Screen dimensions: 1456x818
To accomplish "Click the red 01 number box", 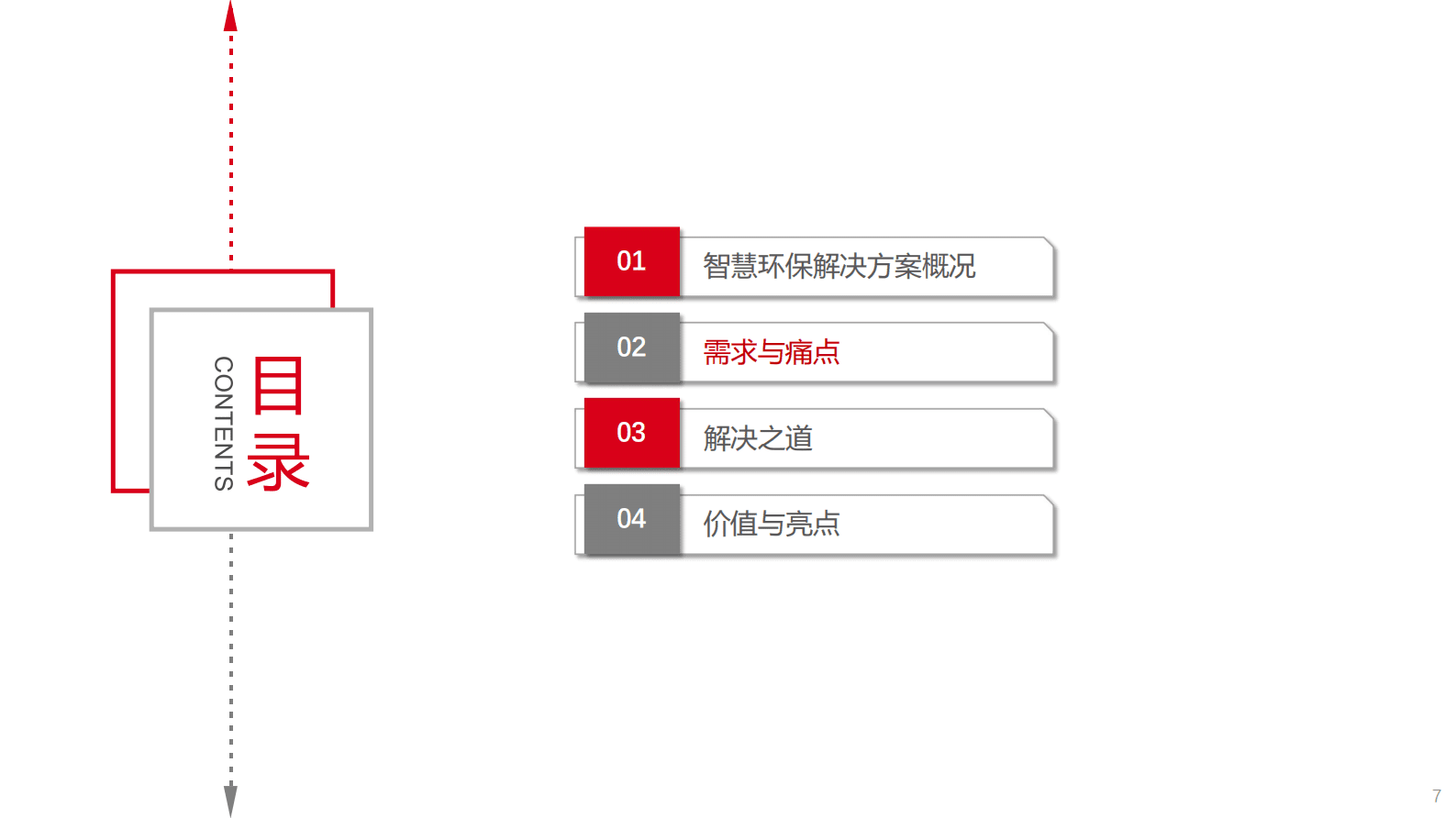I will (631, 261).
